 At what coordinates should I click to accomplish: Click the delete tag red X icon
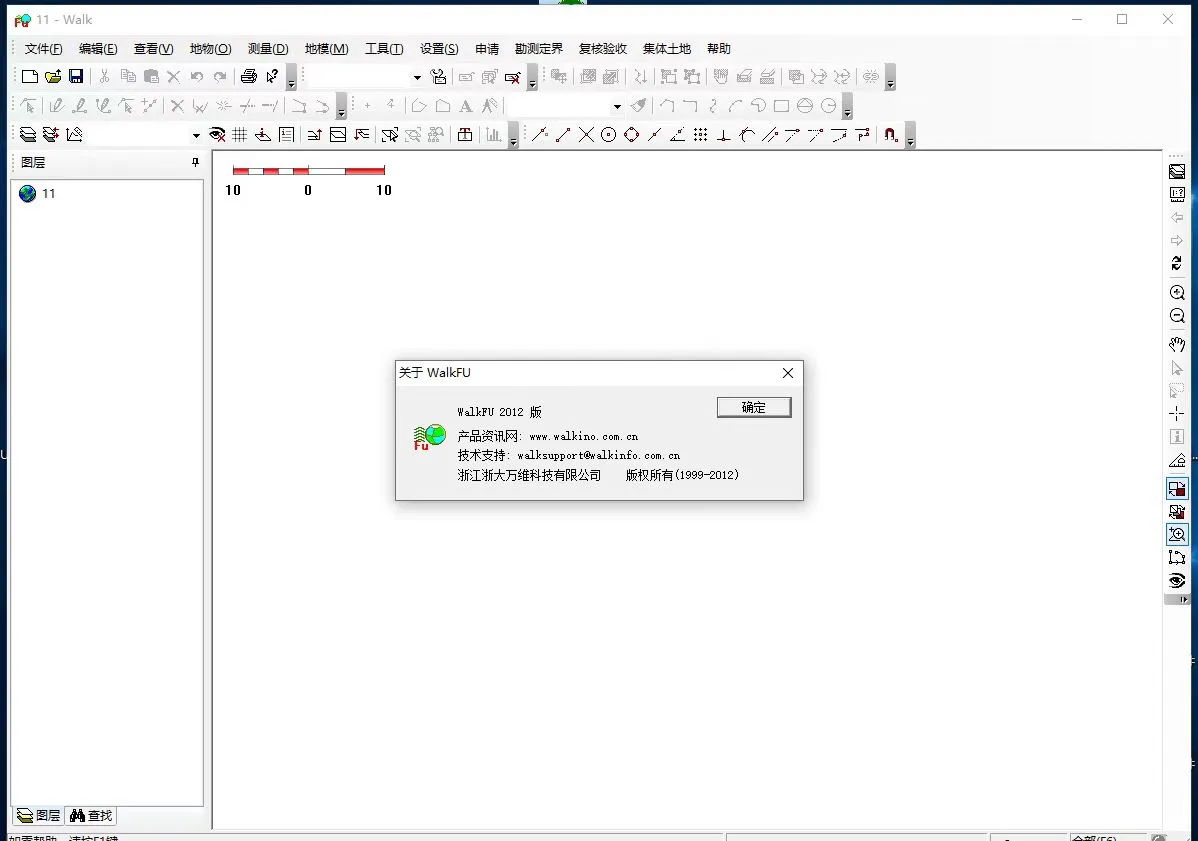[x=513, y=76]
